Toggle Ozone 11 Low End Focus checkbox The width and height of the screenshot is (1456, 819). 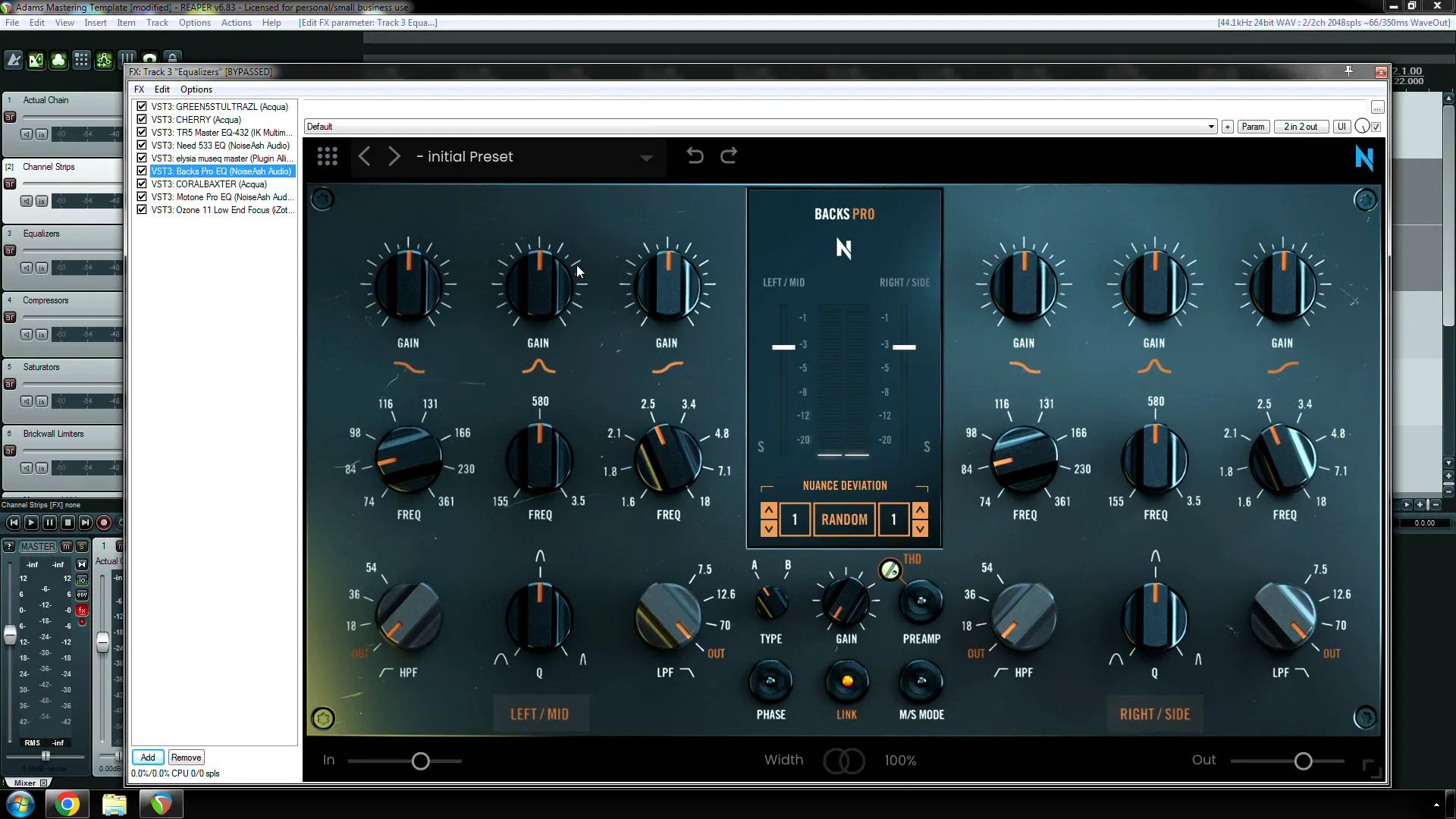click(x=142, y=210)
